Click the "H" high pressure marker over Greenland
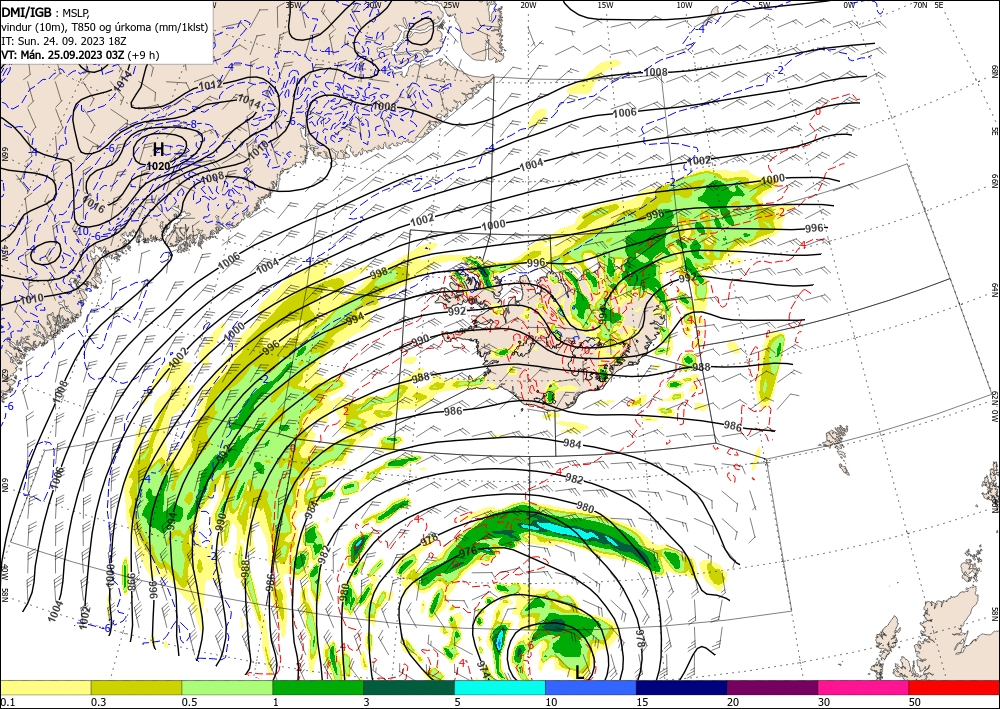1000x709 pixels. pyautogui.click(x=158, y=150)
